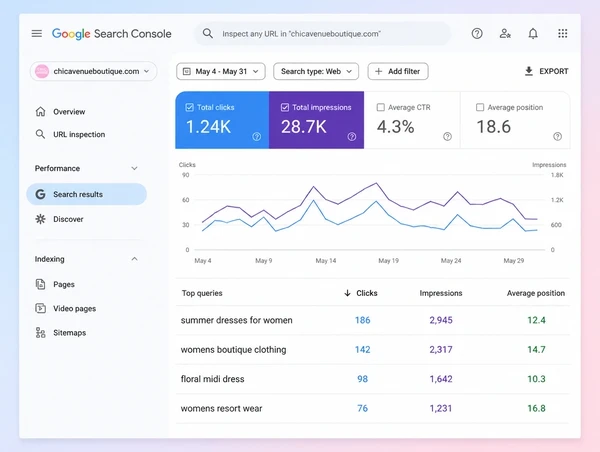The image size is (600, 452).
Task: Click the search magnifier icon in URL bar
Action: [208, 33]
